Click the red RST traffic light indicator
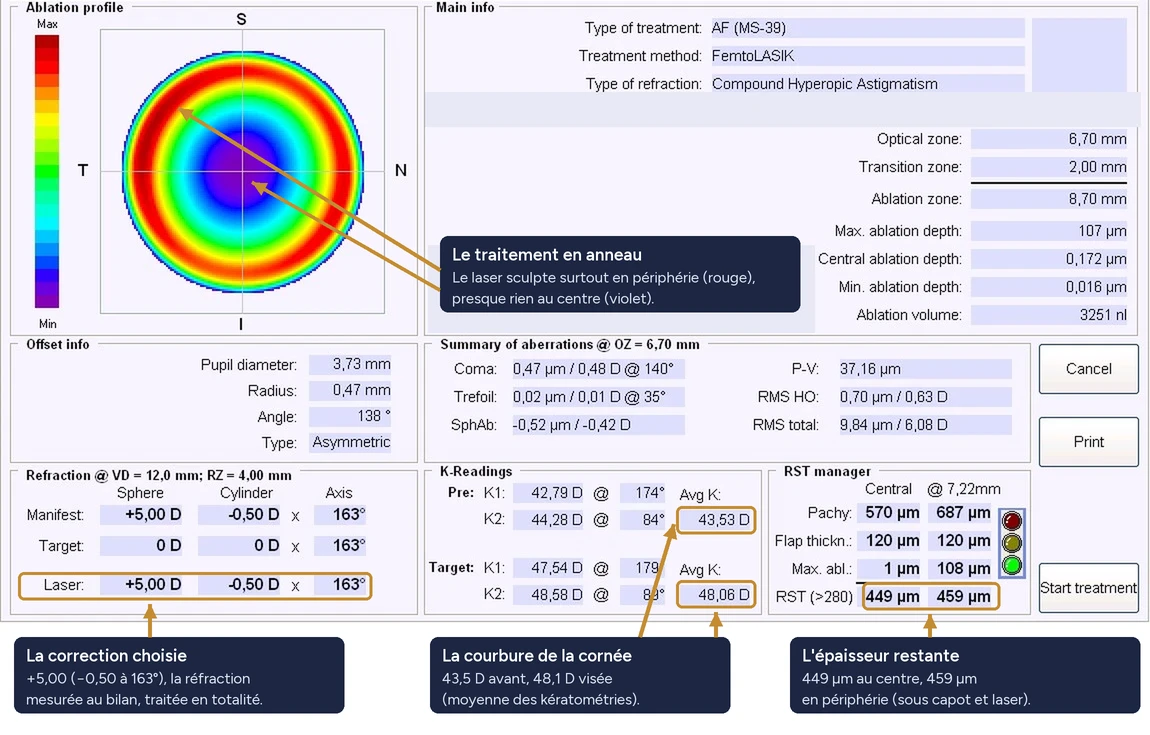This screenshot has width=1150, height=735. 1012,521
